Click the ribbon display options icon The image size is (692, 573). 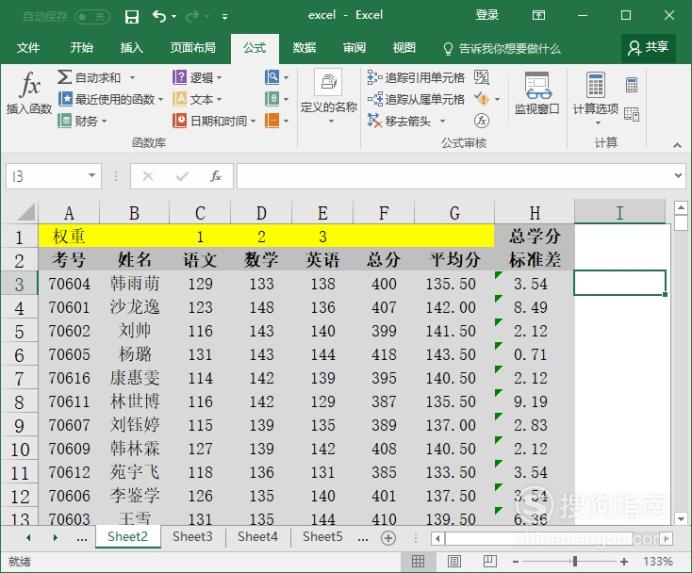(538, 15)
